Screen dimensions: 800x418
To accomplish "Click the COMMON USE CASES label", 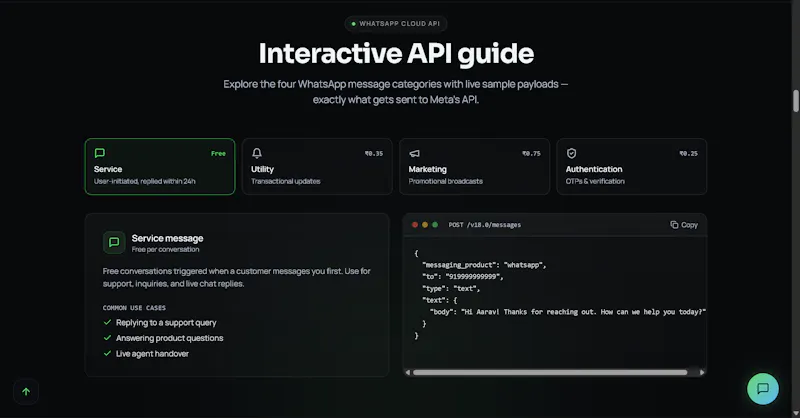I will [134, 308].
